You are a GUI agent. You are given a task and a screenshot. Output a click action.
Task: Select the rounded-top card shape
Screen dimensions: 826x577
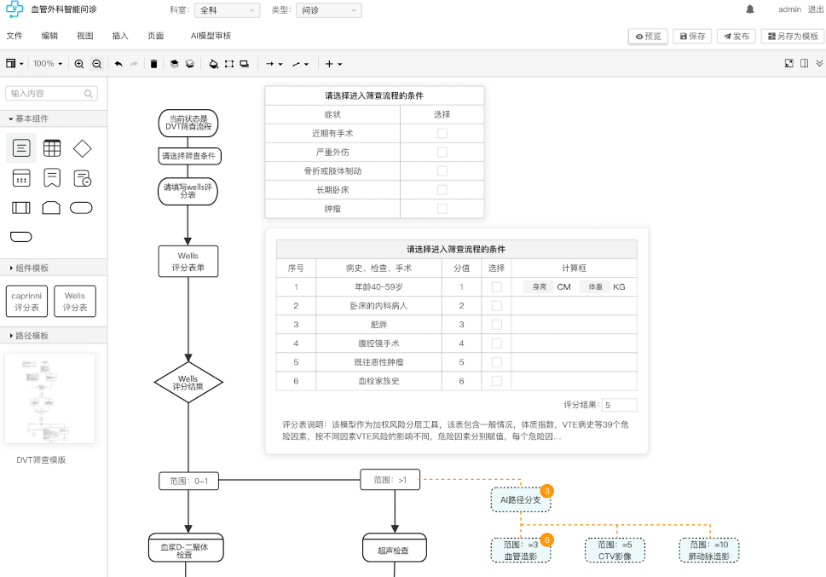pos(51,208)
